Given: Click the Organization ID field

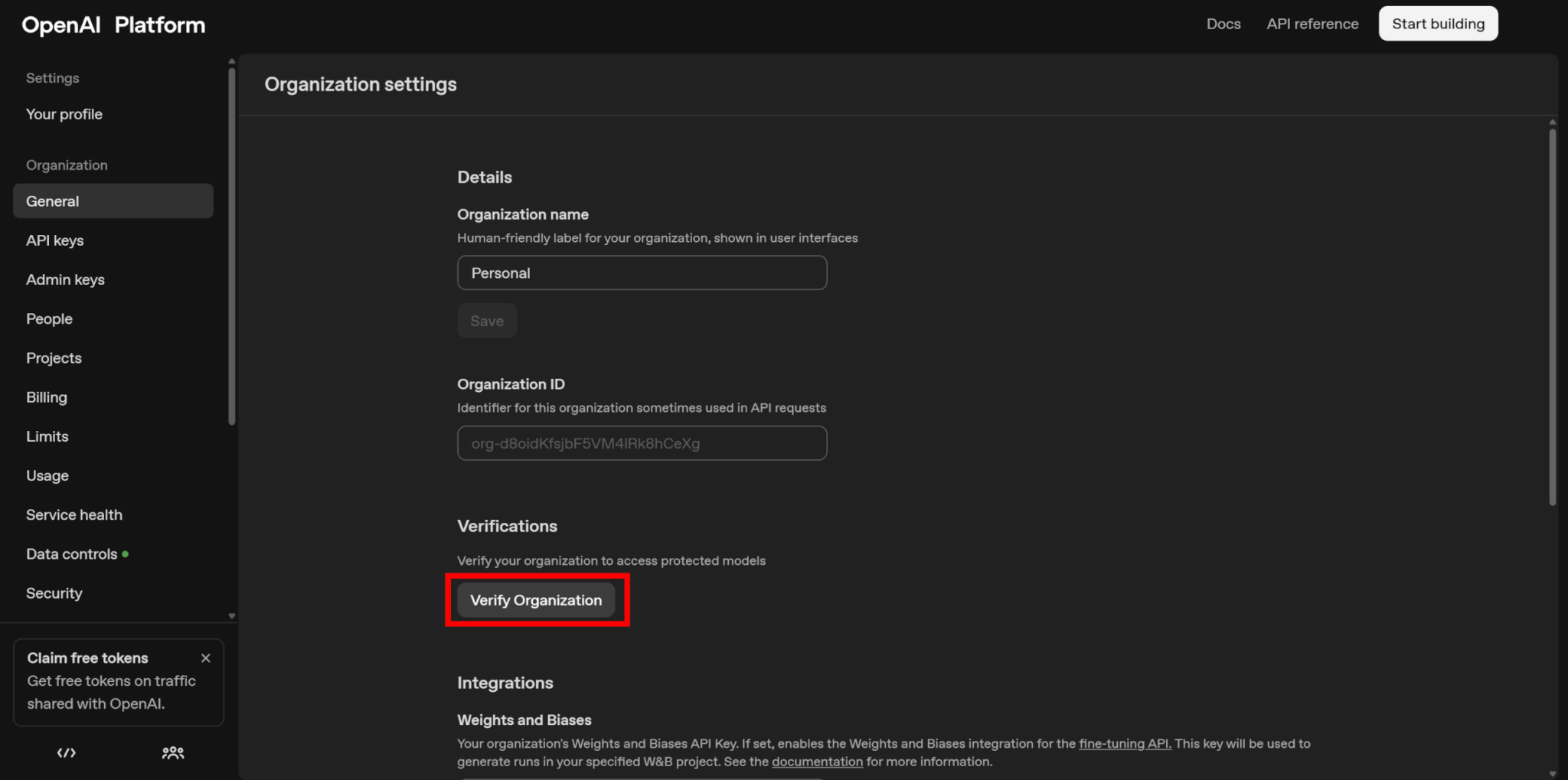Looking at the screenshot, I should [642, 443].
